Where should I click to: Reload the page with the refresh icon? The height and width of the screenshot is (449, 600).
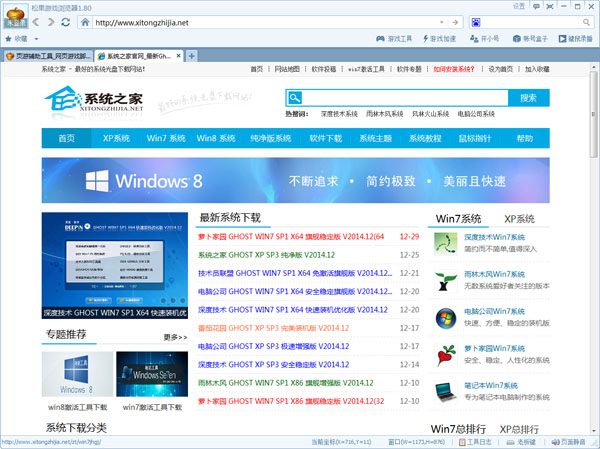click(66, 22)
